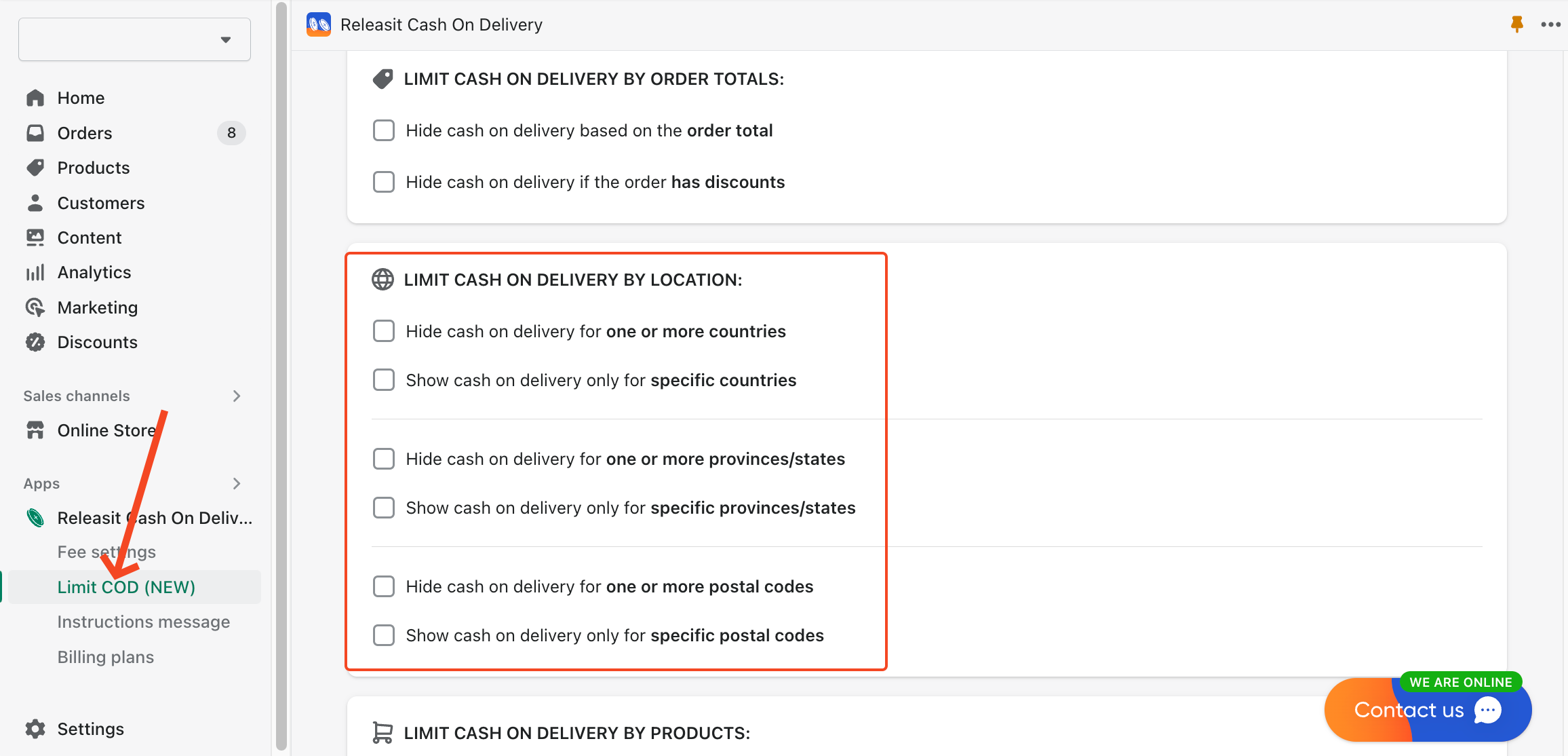This screenshot has width=1568, height=756.
Task: Check show COD only for specific postal codes
Action: click(x=384, y=635)
